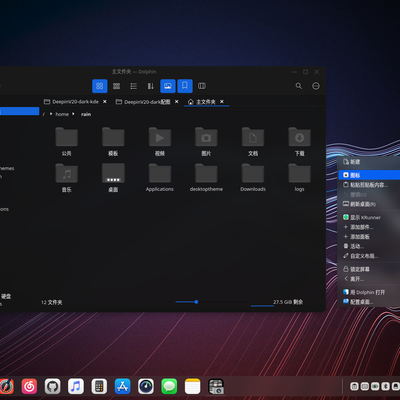Open 新建 in the desktop context menu
Viewport: 400px width, 400px height.
tap(369, 162)
